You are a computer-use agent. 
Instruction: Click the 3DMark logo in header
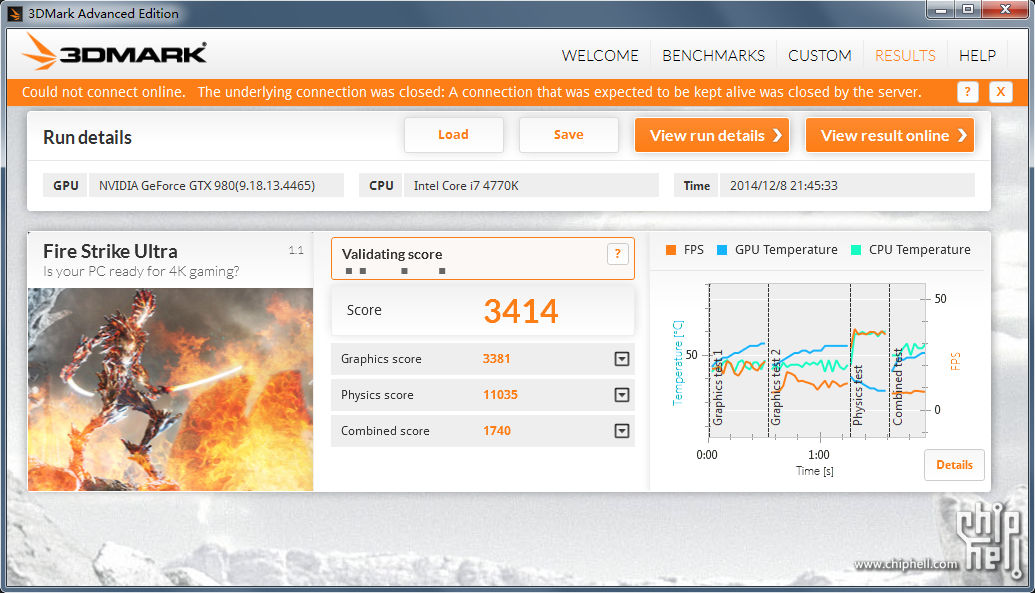(114, 52)
